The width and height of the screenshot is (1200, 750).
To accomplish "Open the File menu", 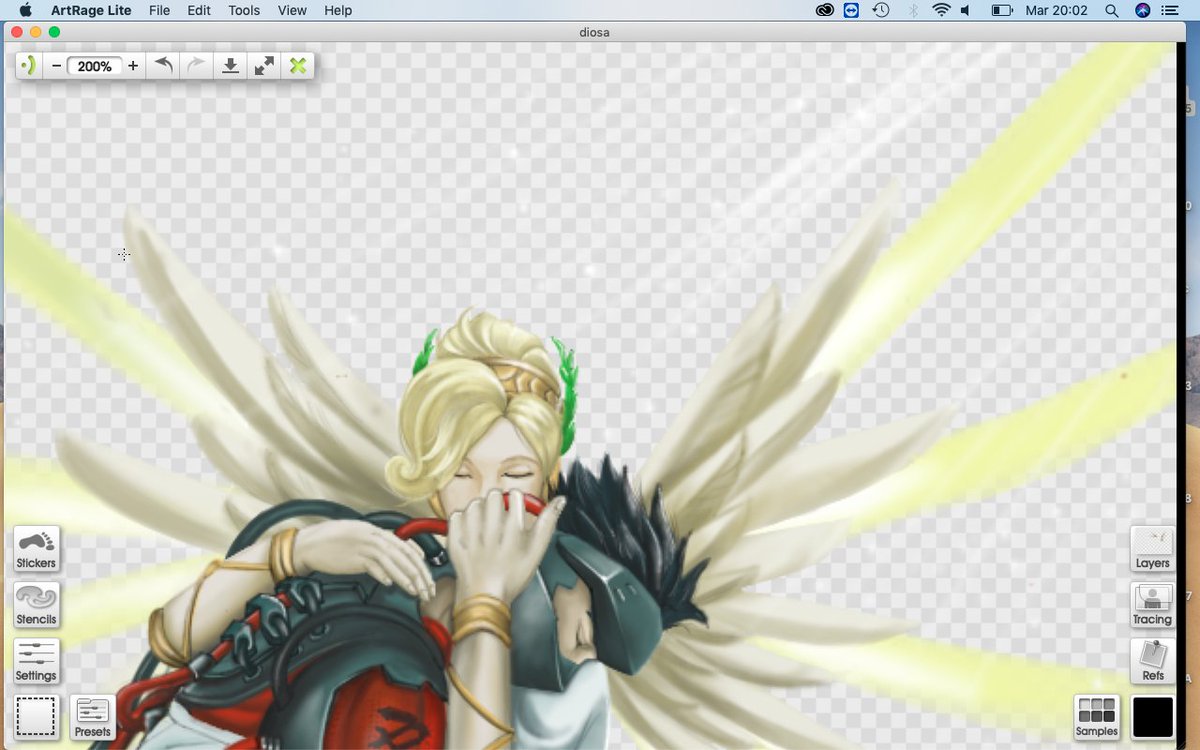I will [x=159, y=10].
